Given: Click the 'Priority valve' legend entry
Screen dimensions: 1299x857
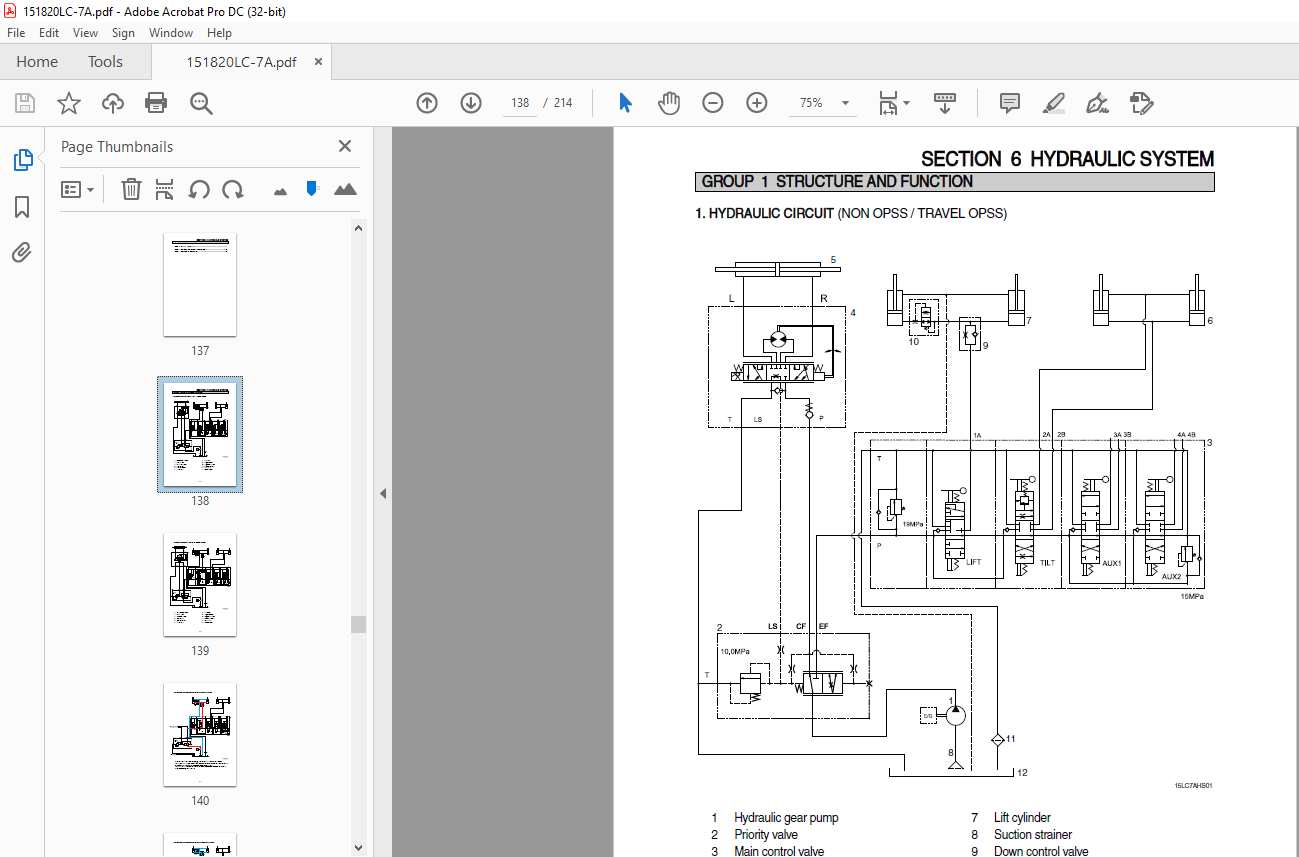Looking at the screenshot, I should 766,835.
